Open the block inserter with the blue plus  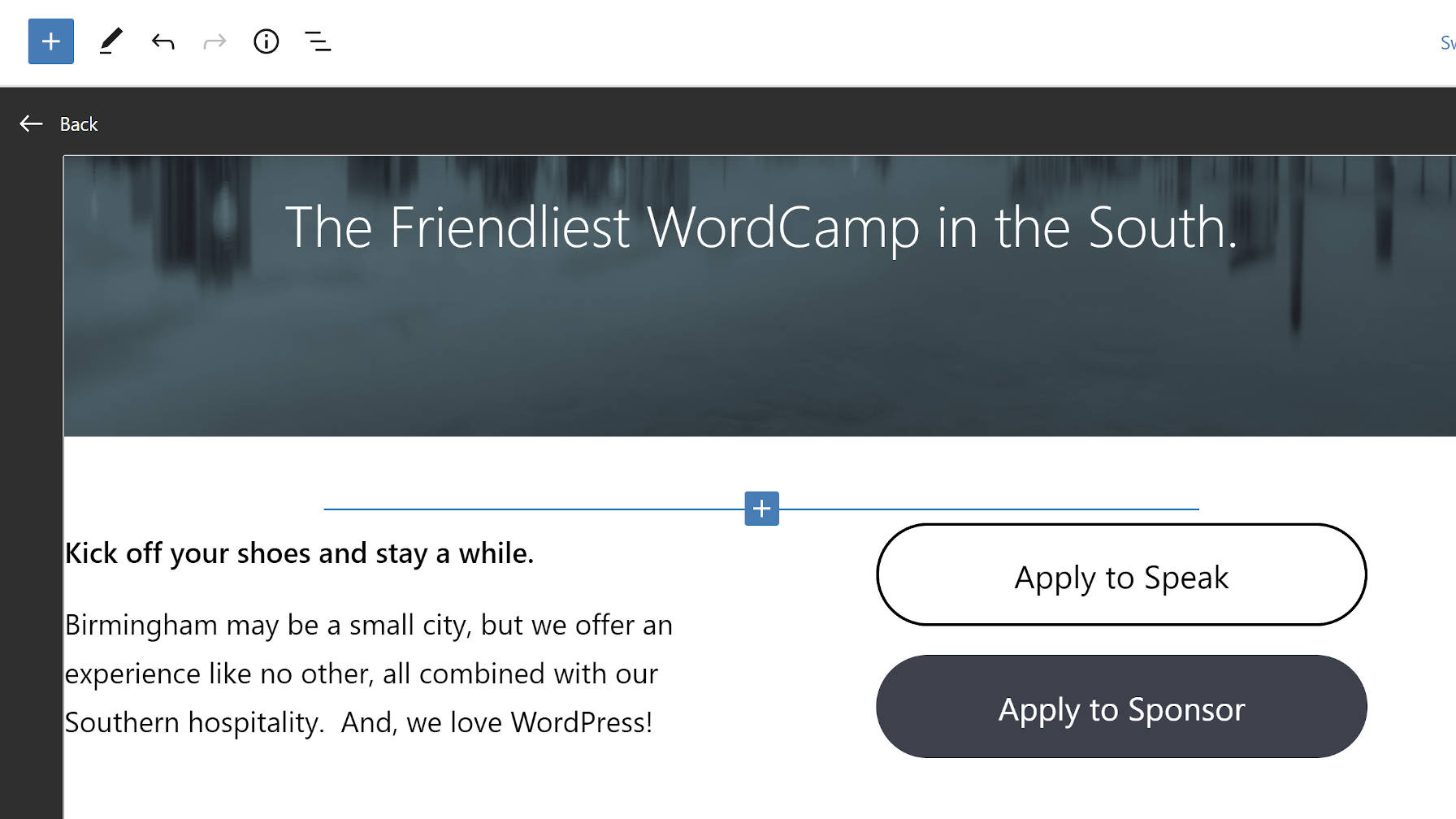point(50,41)
